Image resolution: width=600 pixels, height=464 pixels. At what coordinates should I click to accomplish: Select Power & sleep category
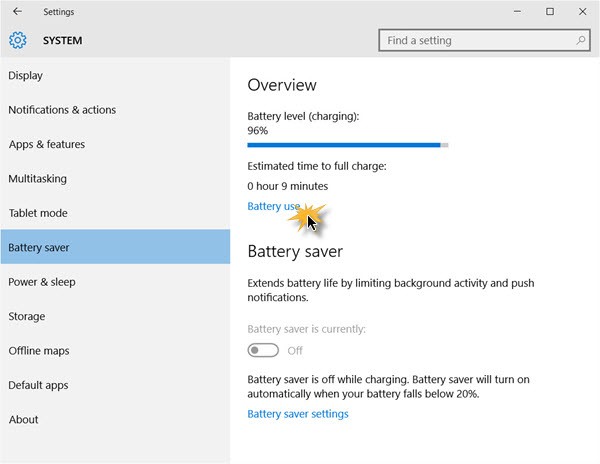(x=115, y=282)
